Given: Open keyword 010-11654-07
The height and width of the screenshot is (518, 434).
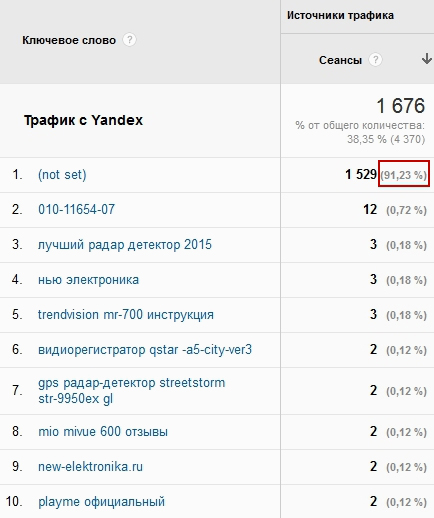Looking at the screenshot, I should 76,209.
